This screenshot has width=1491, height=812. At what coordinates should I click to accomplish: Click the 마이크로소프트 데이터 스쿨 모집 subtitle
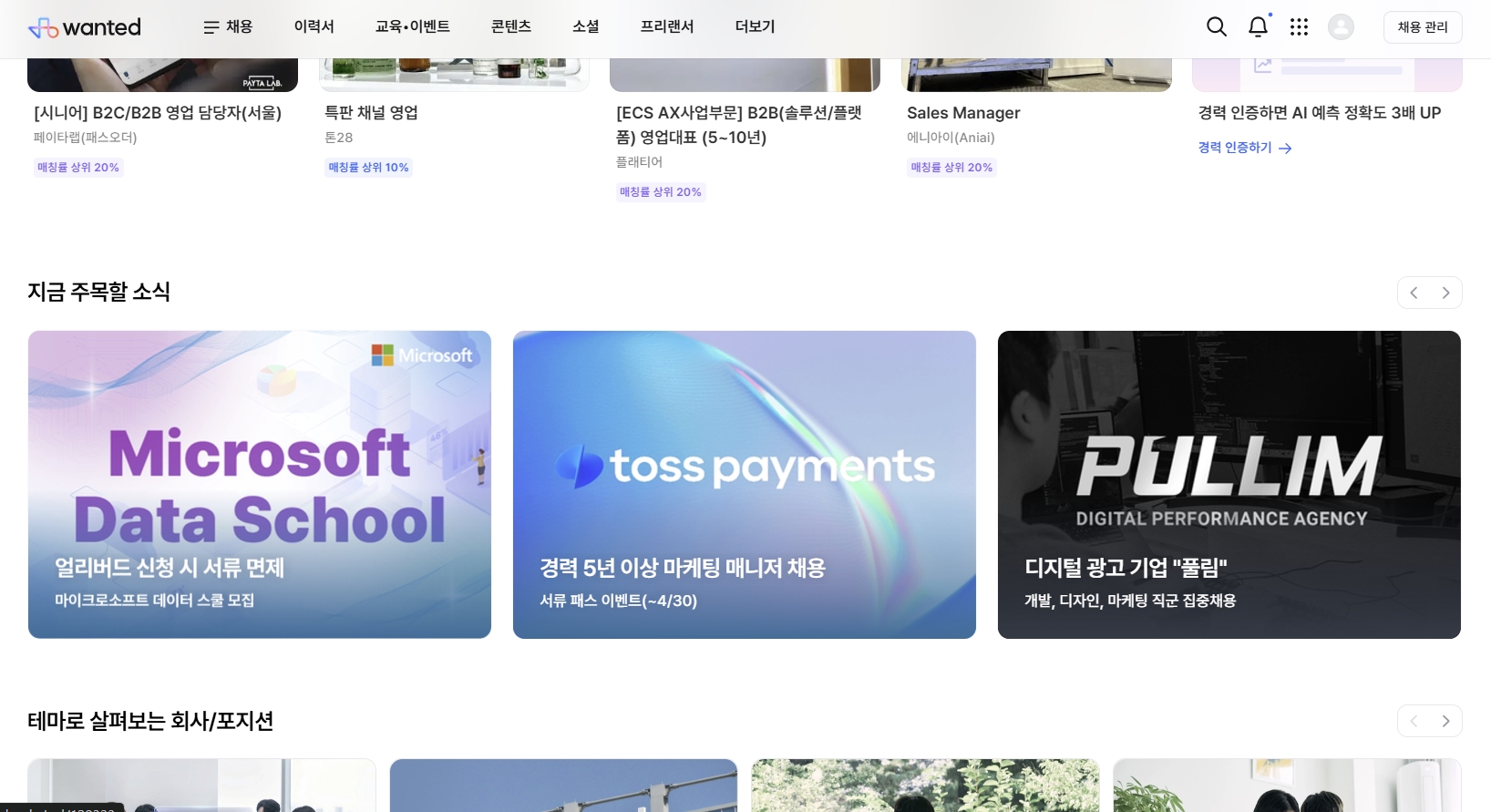155,601
